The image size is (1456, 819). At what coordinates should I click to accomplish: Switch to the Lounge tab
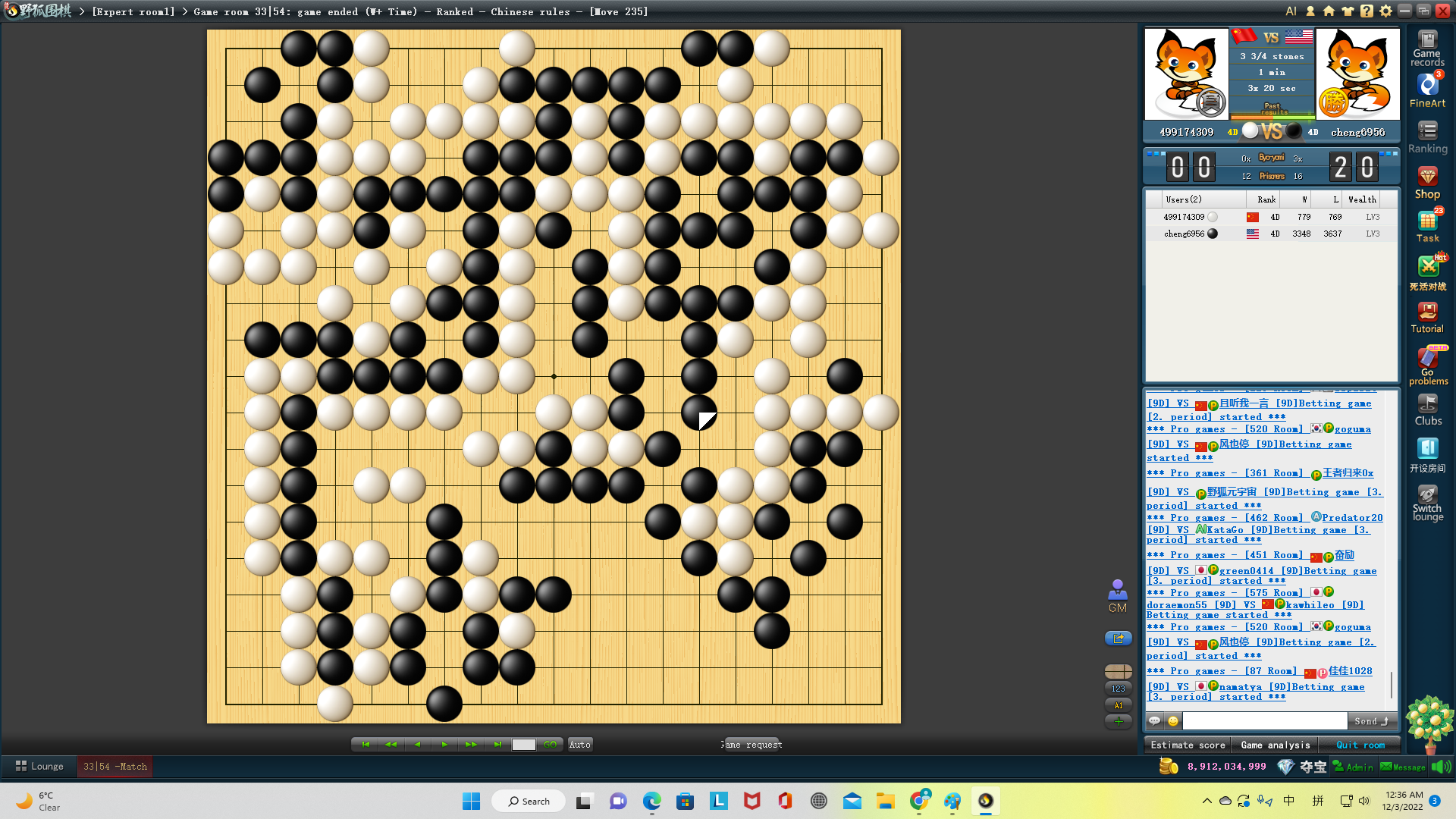tap(39, 767)
